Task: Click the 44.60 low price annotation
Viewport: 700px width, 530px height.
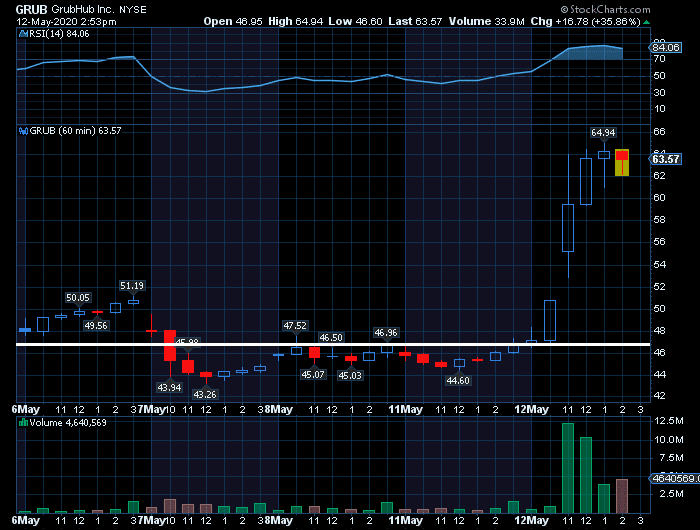Action: pyautogui.click(x=458, y=381)
